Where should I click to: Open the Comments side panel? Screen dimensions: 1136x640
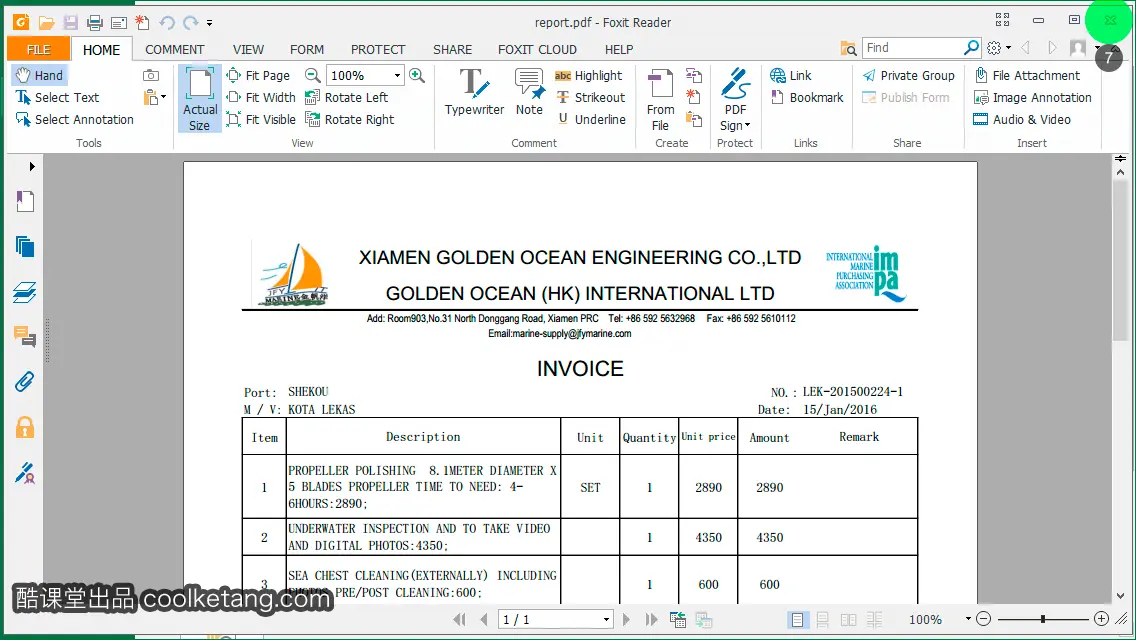pyautogui.click(x=25, y=336)
